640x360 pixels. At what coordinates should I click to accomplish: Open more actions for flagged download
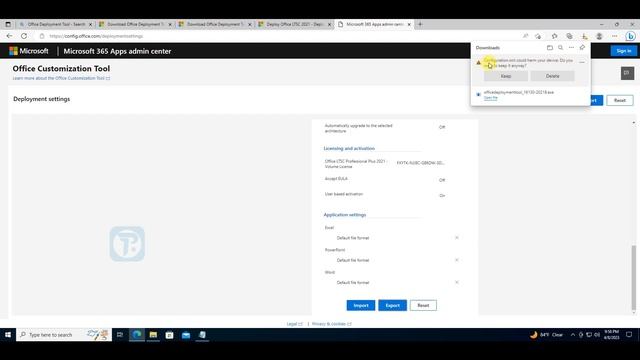pos(582,62)
